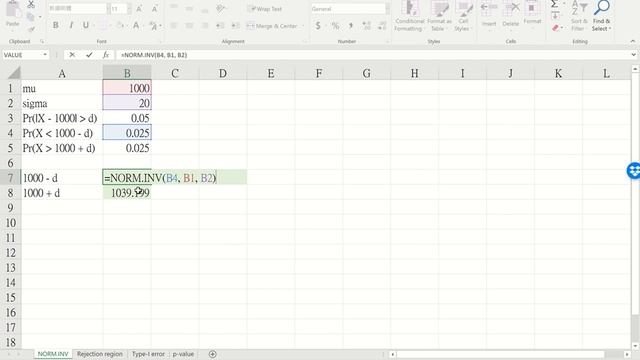Decrease decimal places
Image resolution: width=640 pixels, height=360 pixels.
382,26
